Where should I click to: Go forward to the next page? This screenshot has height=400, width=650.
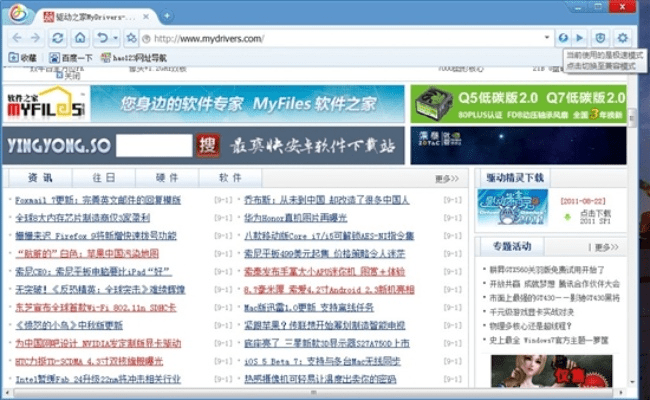click(36, 38)
